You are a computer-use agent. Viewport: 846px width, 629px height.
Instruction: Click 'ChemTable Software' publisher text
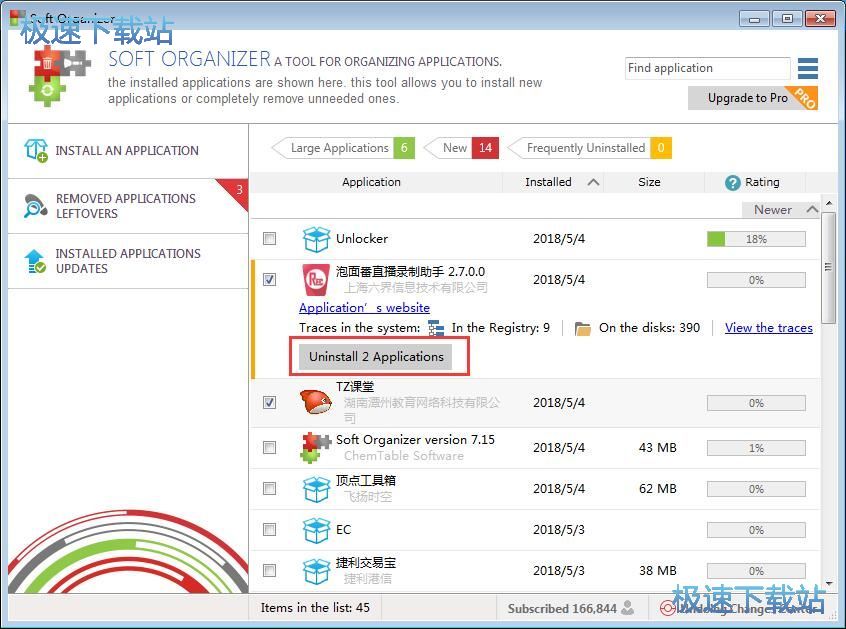404,456
